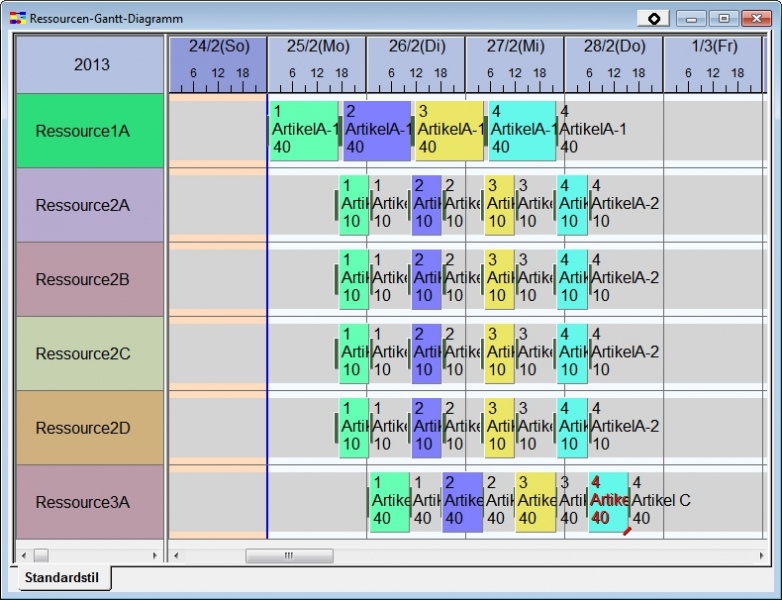Click the 24/2(So) date column header
Viewport: 782px width, 600px height.
(x=217, y=47)
